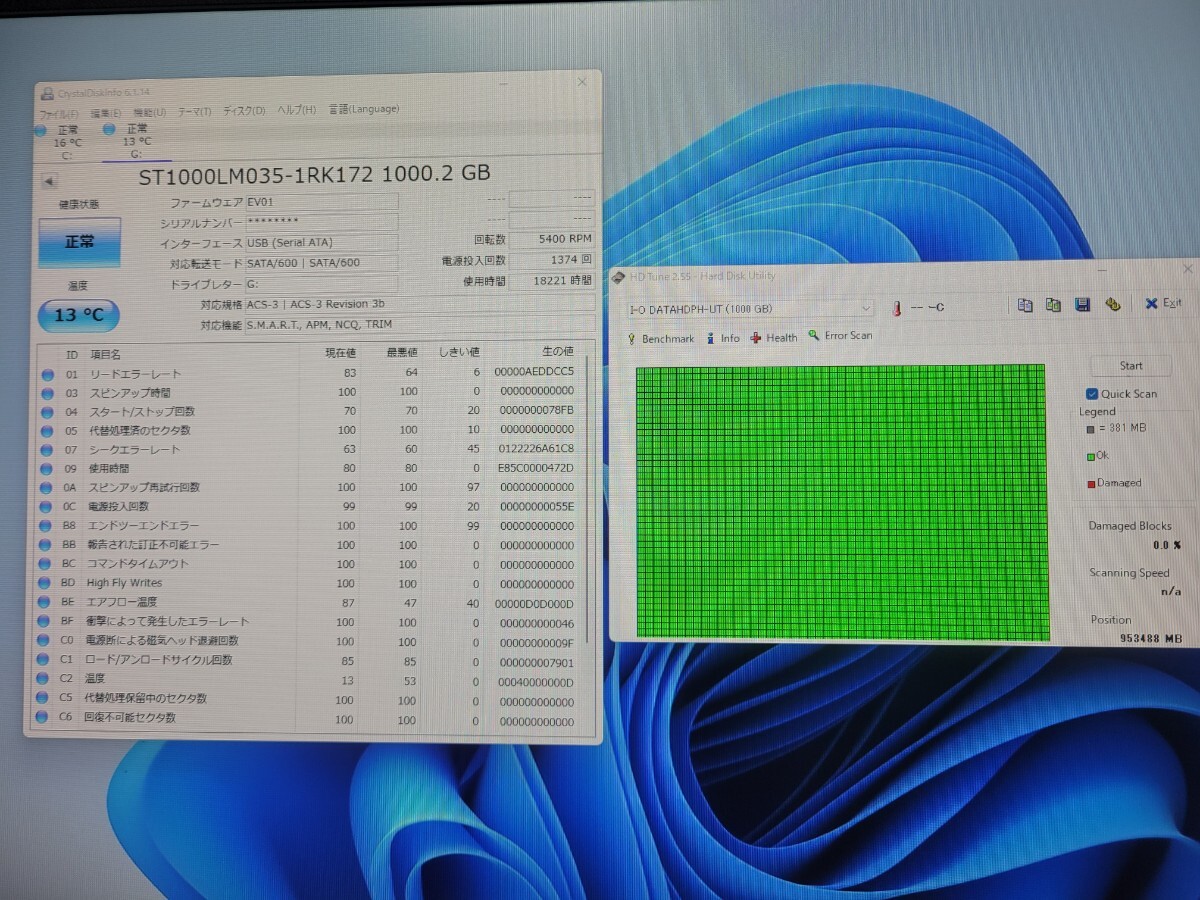
Task: Switch to the Error Scan tab
Action: [x=840, y=336]
